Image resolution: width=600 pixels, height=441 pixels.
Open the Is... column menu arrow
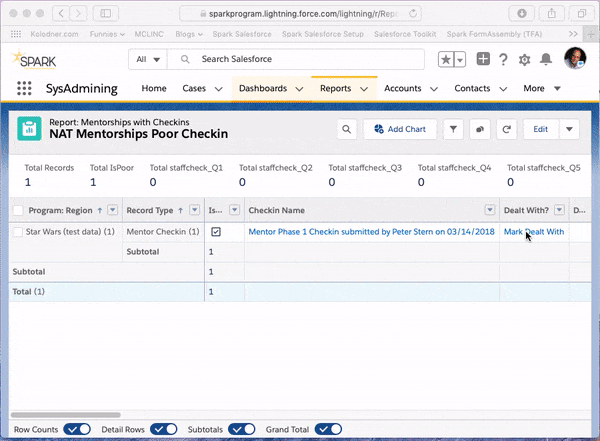pyautogui.click(x=234, y=210)
